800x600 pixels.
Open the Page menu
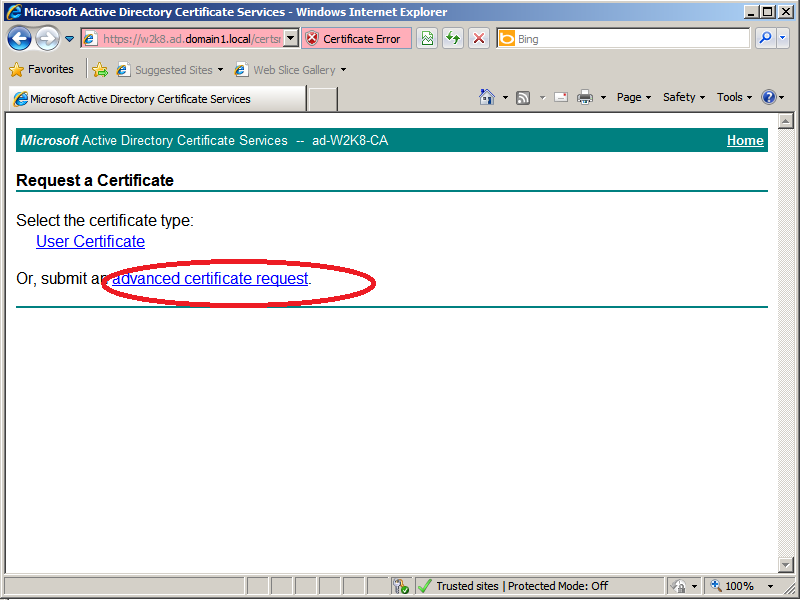pos(634,97)
